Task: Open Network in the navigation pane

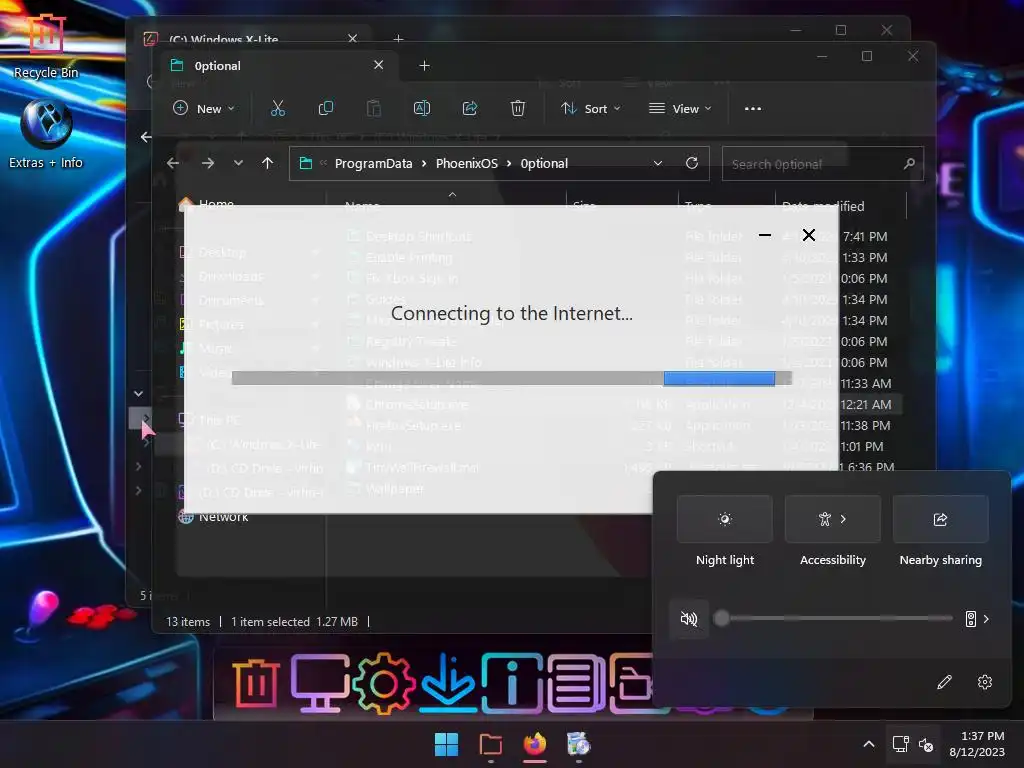Action: click(223, 517)
